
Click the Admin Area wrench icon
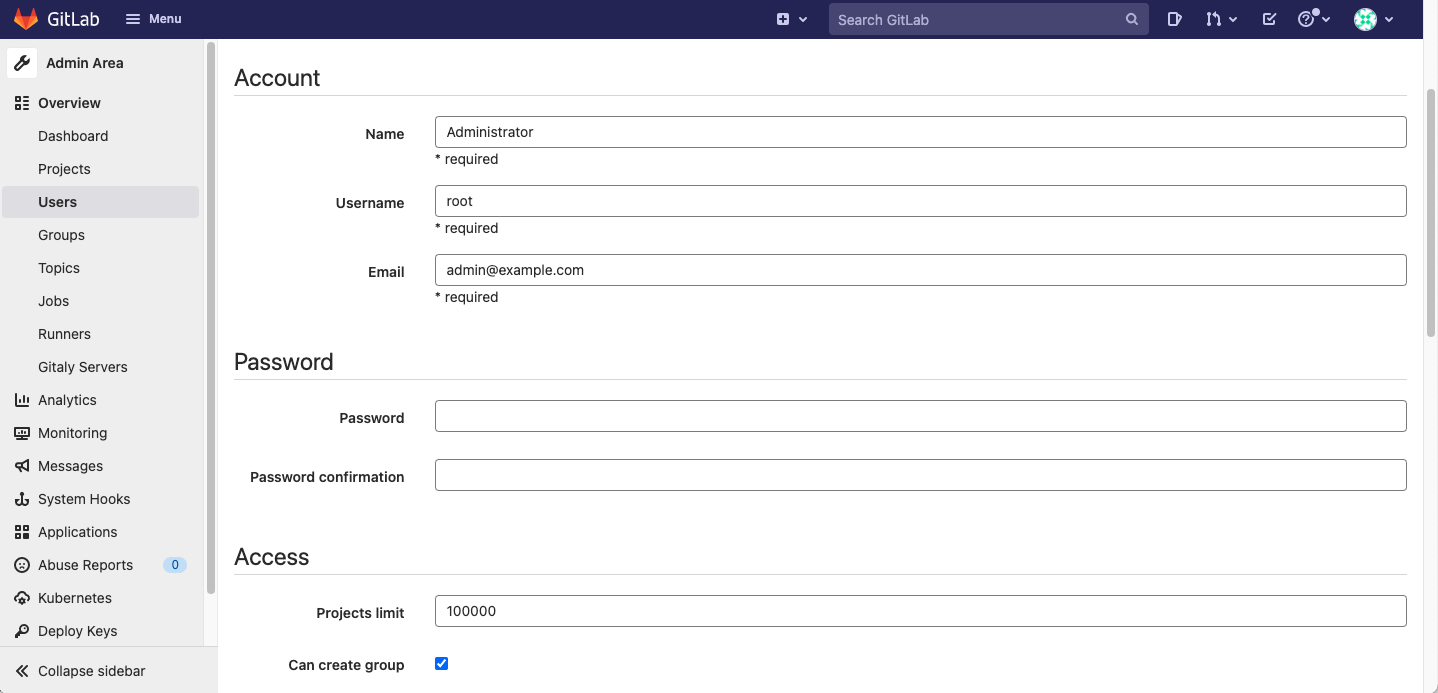point(22,62)
